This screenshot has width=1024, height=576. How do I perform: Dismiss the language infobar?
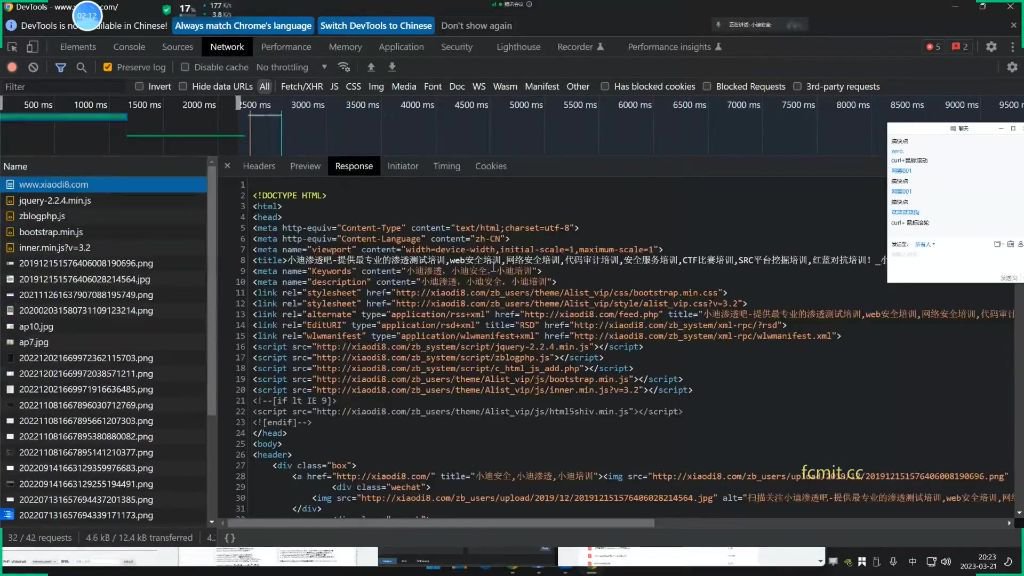tap(1013, 25)
